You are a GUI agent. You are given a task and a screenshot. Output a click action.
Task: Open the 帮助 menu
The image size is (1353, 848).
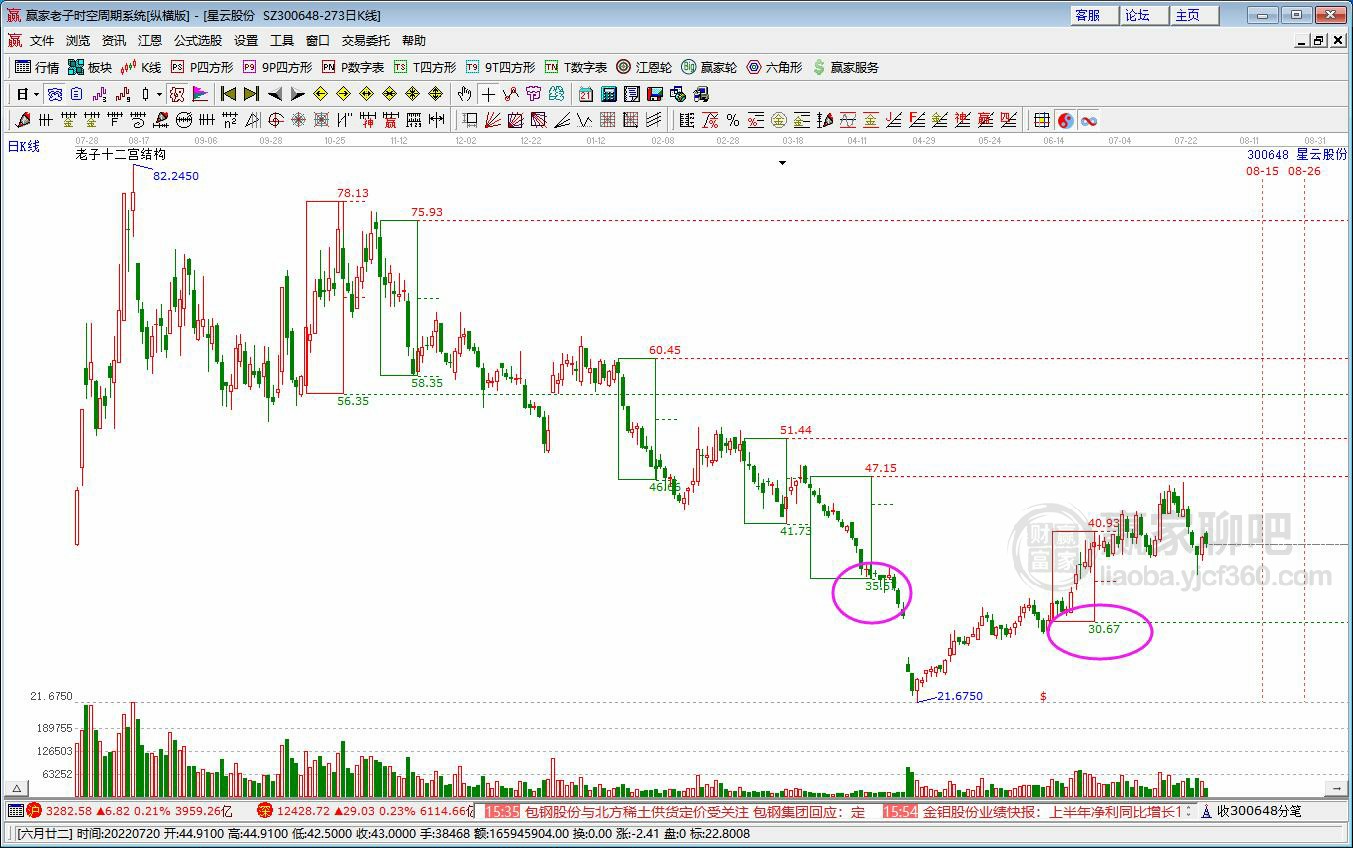tap(414, 41)
